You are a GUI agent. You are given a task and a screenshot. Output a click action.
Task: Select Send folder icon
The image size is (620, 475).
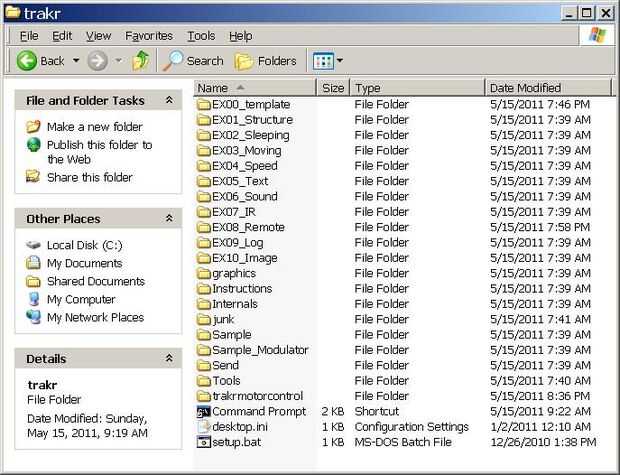tap(204, 365)
